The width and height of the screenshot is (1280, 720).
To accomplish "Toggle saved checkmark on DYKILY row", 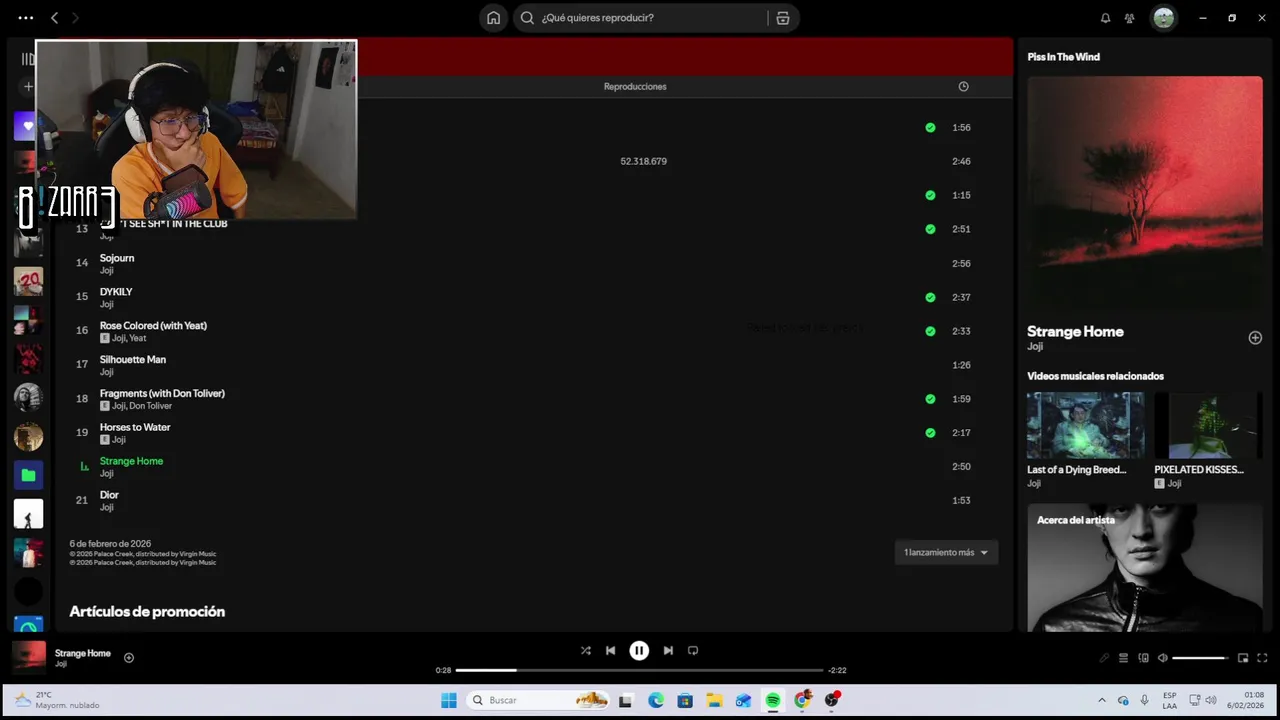I will coord(930,297).
